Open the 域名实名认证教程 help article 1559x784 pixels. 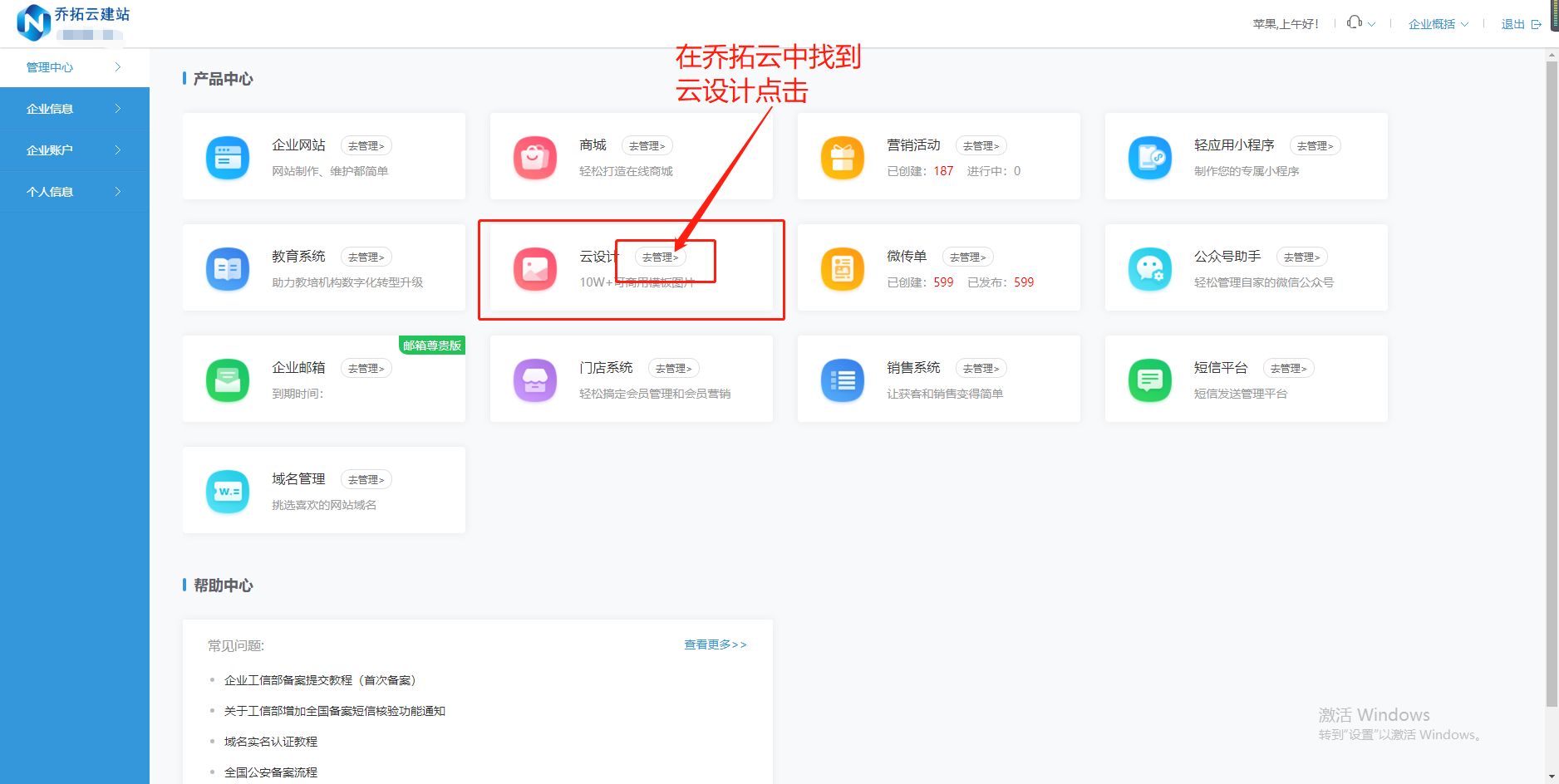(x=268, y=741)
